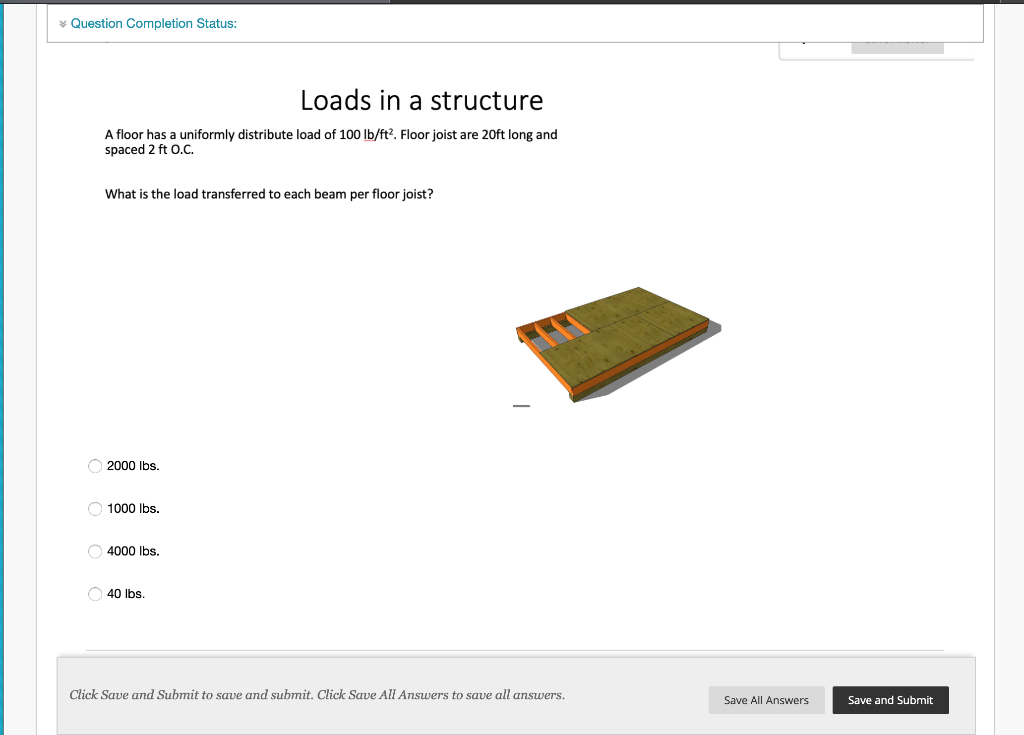This screenshot has width=1024, height=735.
Task: Click the floor structure diagram image
Action: click(615, 345)
